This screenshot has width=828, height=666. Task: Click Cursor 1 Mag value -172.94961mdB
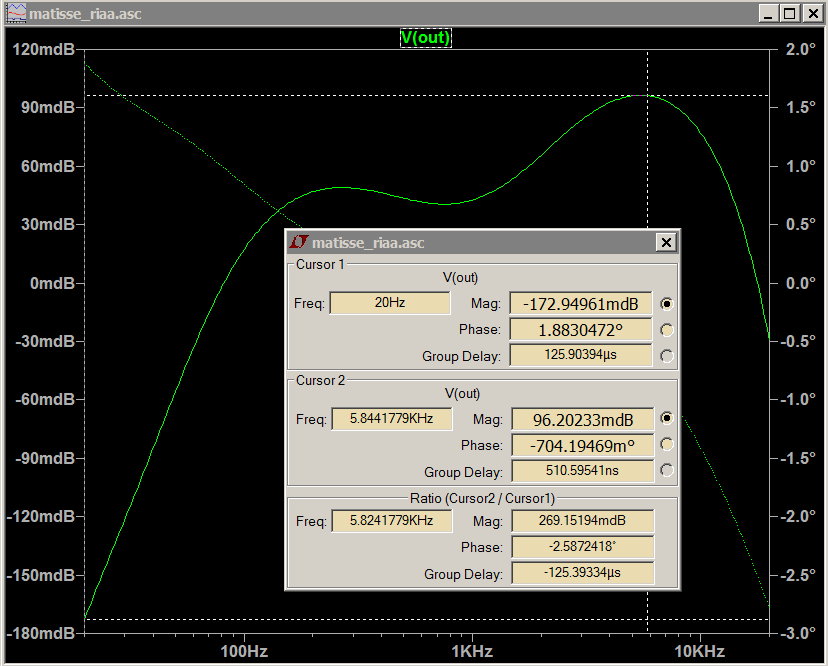581,303
